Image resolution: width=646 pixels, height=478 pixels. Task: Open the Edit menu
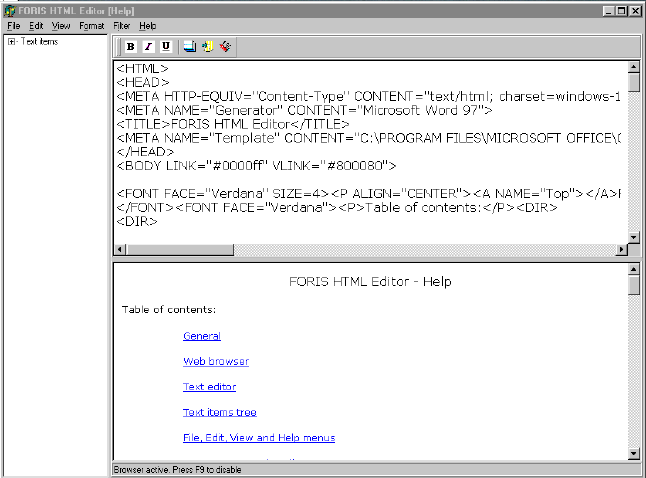coord(36,24)
